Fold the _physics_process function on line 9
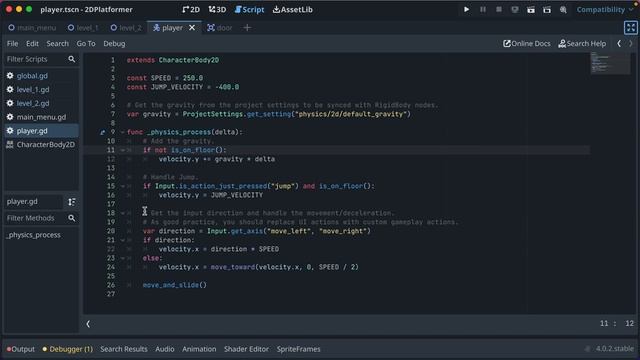Viewport: 640px width, 360px height. [122, 132]
